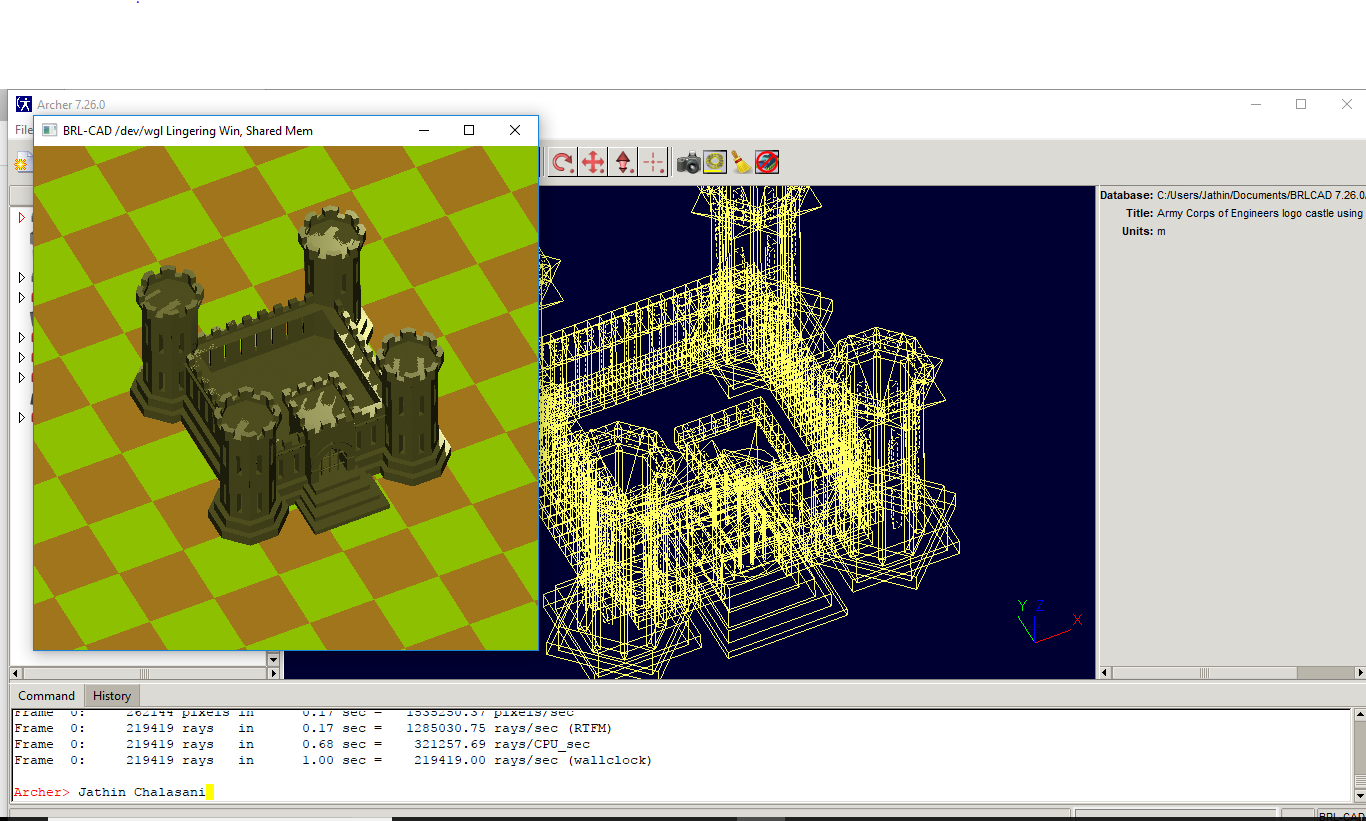Click the 'rays/sec (wallclock)' output line
Viewport: 1366px width, 821px height.
pos(333,760)
